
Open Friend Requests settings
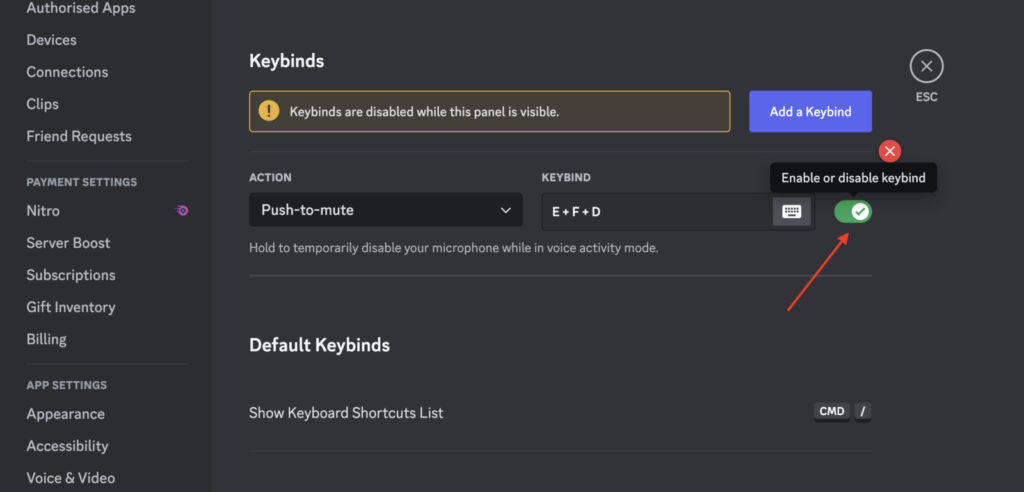pyautogui.click(x=79, y=136)
